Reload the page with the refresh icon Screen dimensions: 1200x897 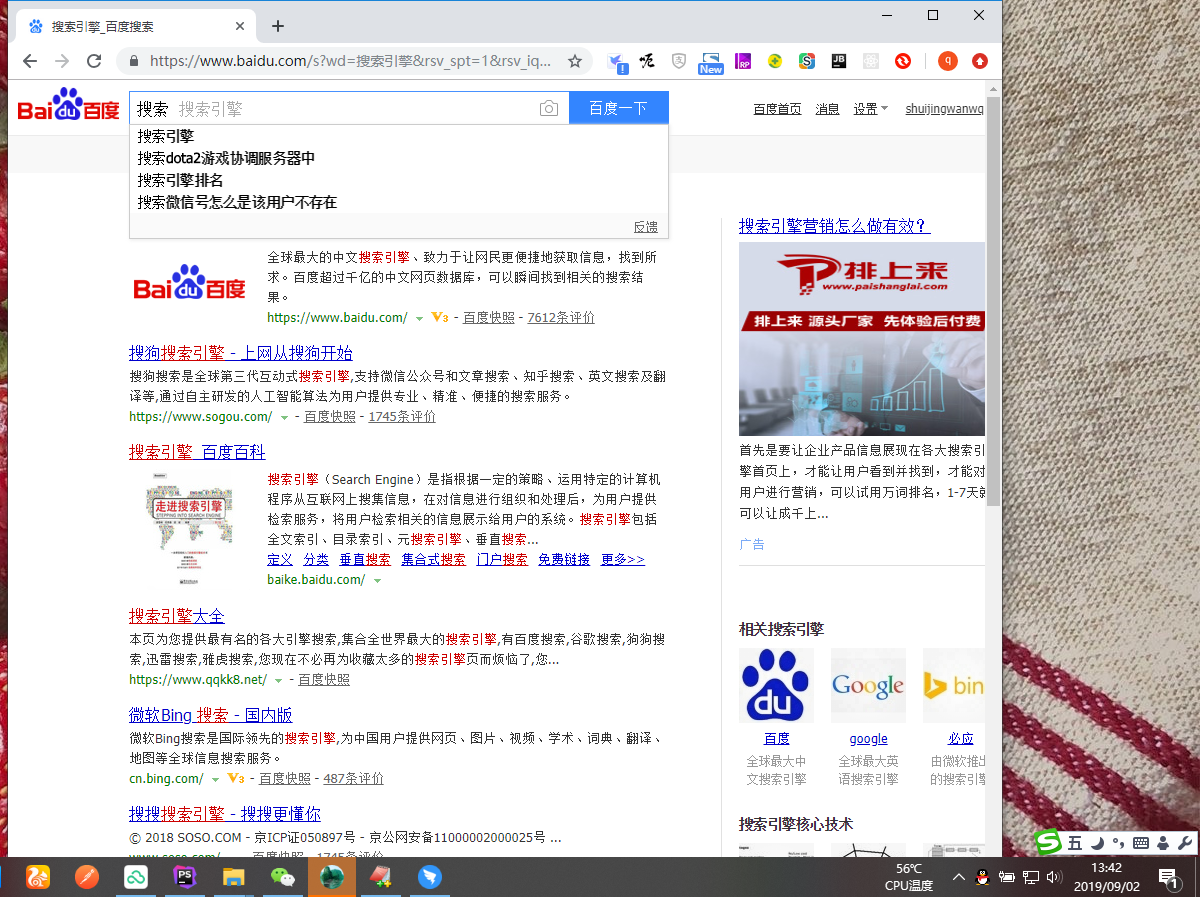(94, 61)
